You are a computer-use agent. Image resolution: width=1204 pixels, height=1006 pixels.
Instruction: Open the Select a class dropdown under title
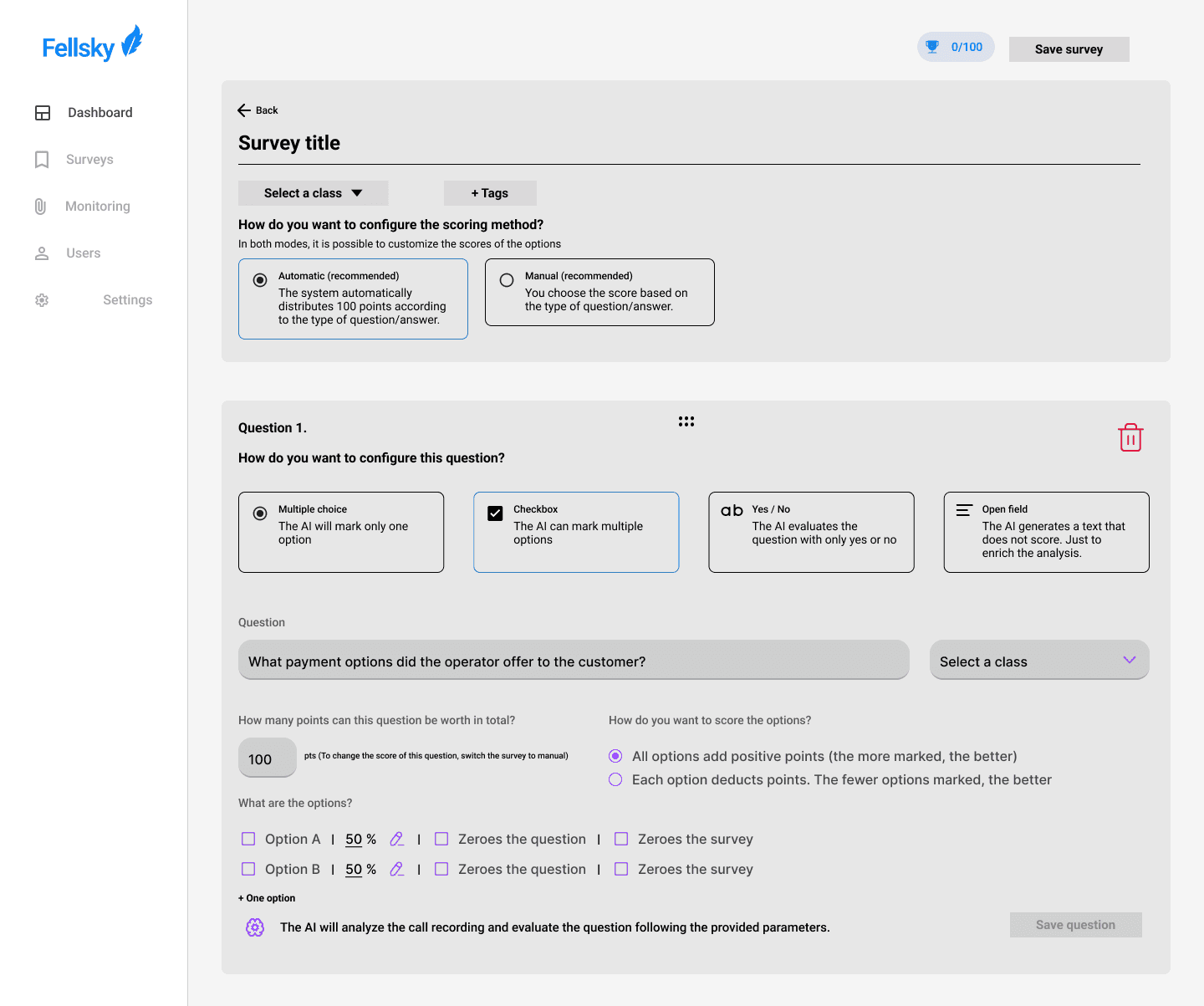pyautogui.click(x=314, y=193)
